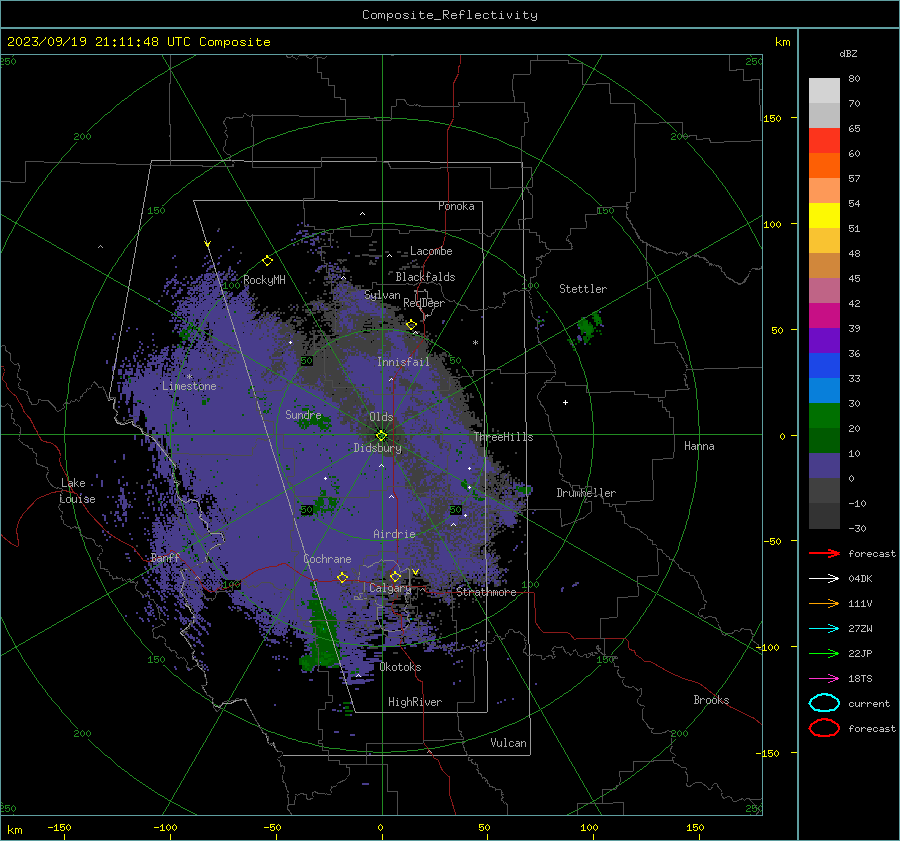Click the orange 111V arrow in legend
The image size is (900, 841).
tap(824, 603)
